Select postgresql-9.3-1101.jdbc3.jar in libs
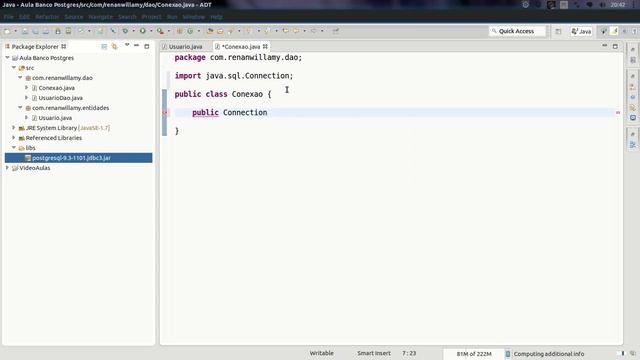Image resolution: width=640 pixels, height=360 pixels. tap(71, 158)
